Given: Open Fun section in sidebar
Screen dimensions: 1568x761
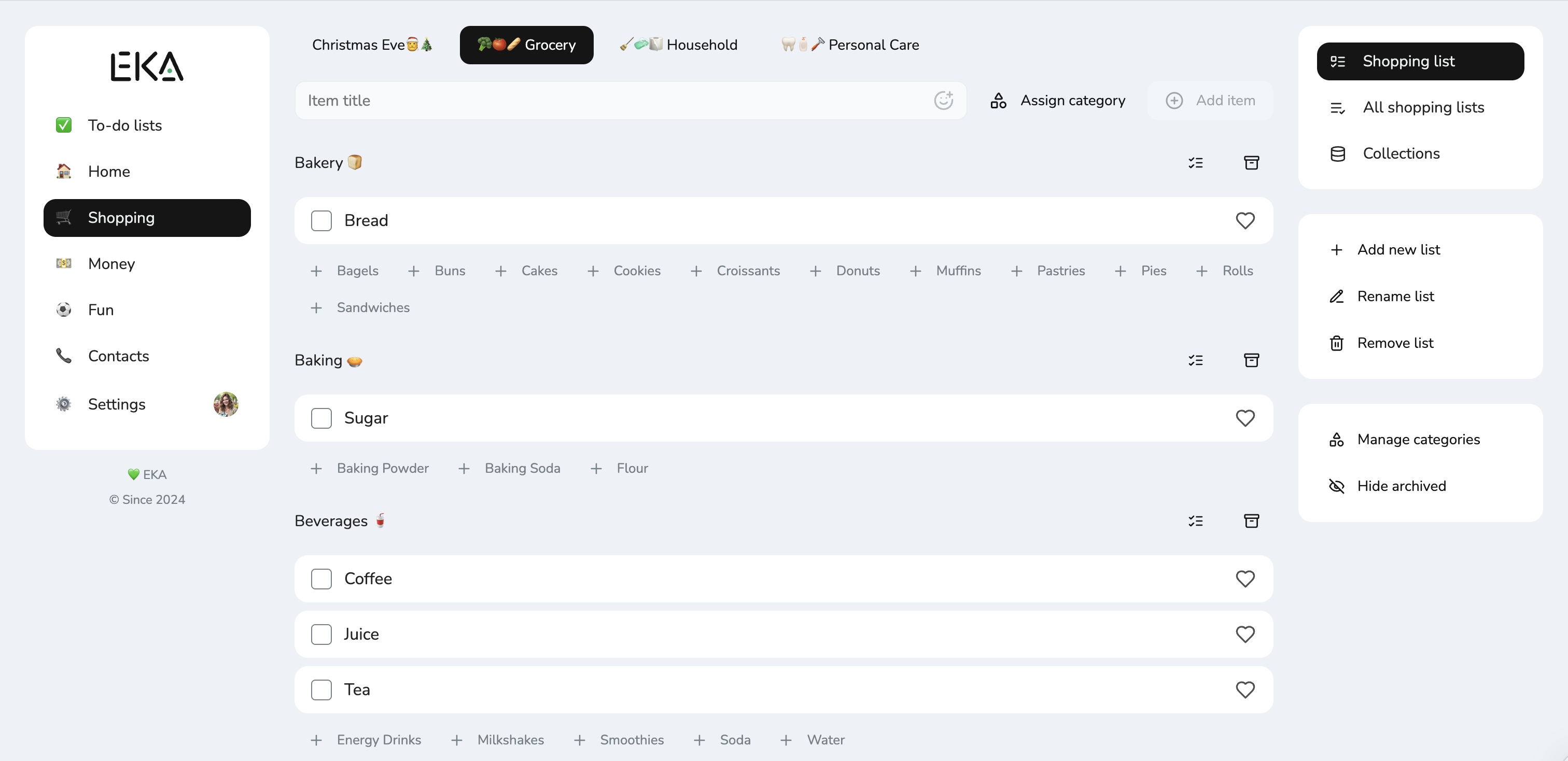Looking at the screenshot, I should pos(147,309).
